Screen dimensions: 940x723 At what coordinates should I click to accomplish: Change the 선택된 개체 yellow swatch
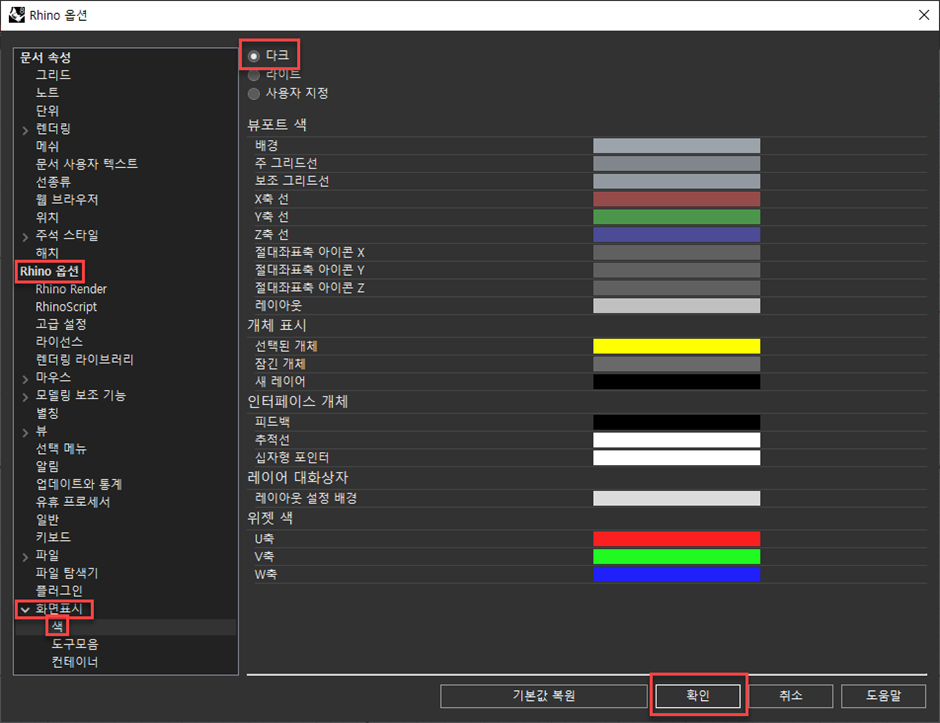(676, 346)
